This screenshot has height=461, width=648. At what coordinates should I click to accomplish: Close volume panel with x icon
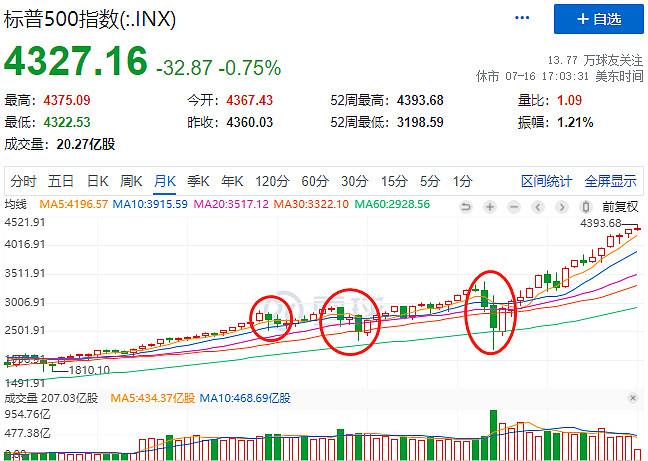(x=633, y=398)
